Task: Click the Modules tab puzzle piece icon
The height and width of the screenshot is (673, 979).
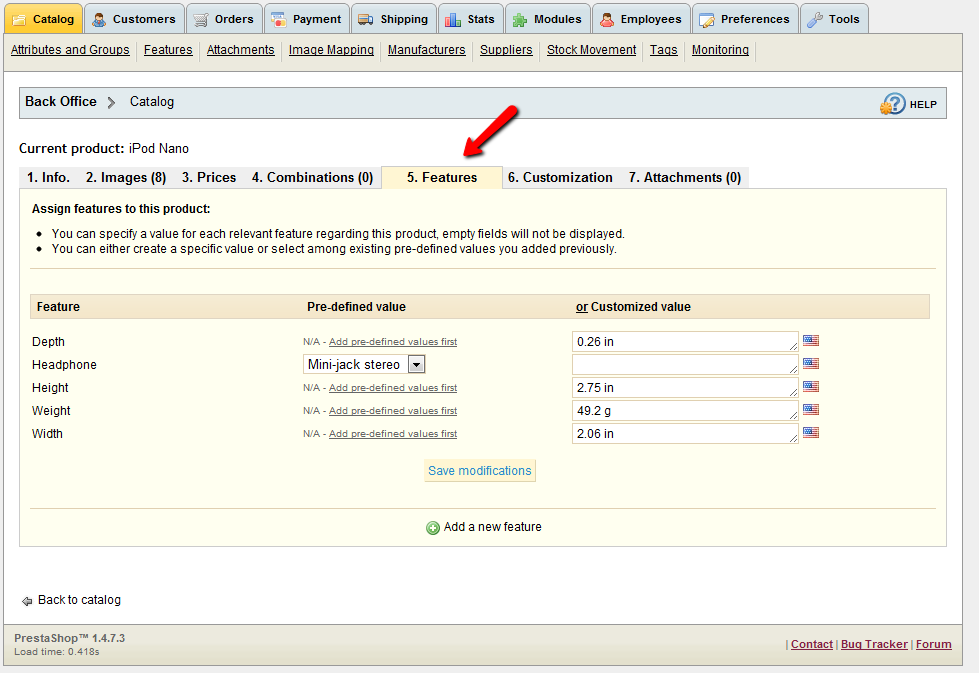Action: [519, 20]
